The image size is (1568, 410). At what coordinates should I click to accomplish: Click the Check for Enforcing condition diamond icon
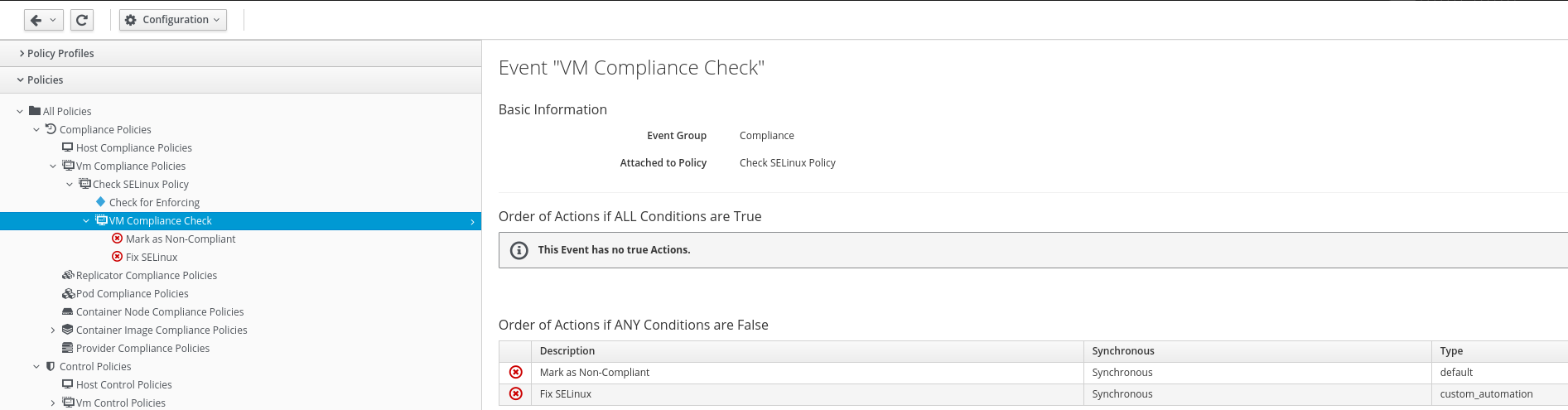pos(100,202)
